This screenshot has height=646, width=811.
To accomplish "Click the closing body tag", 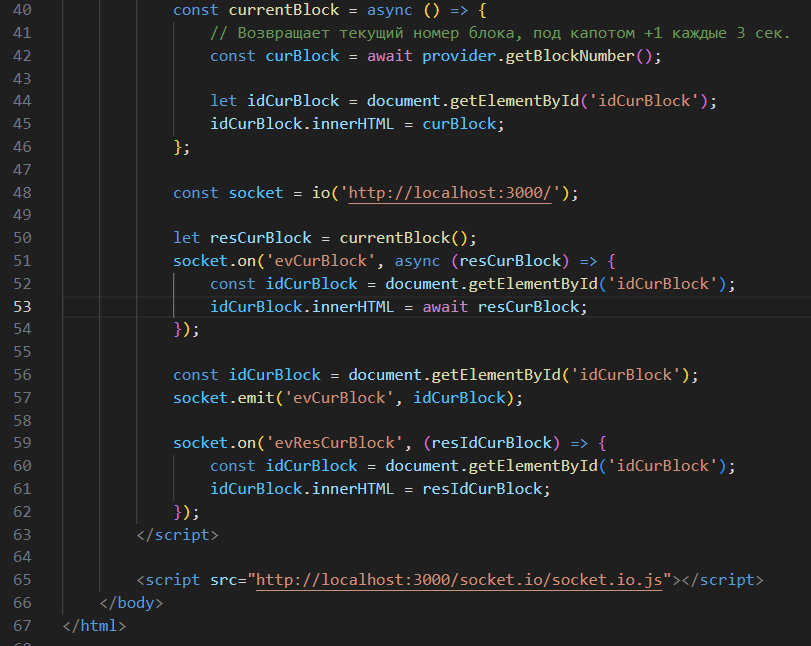I will tap(131, 603).
